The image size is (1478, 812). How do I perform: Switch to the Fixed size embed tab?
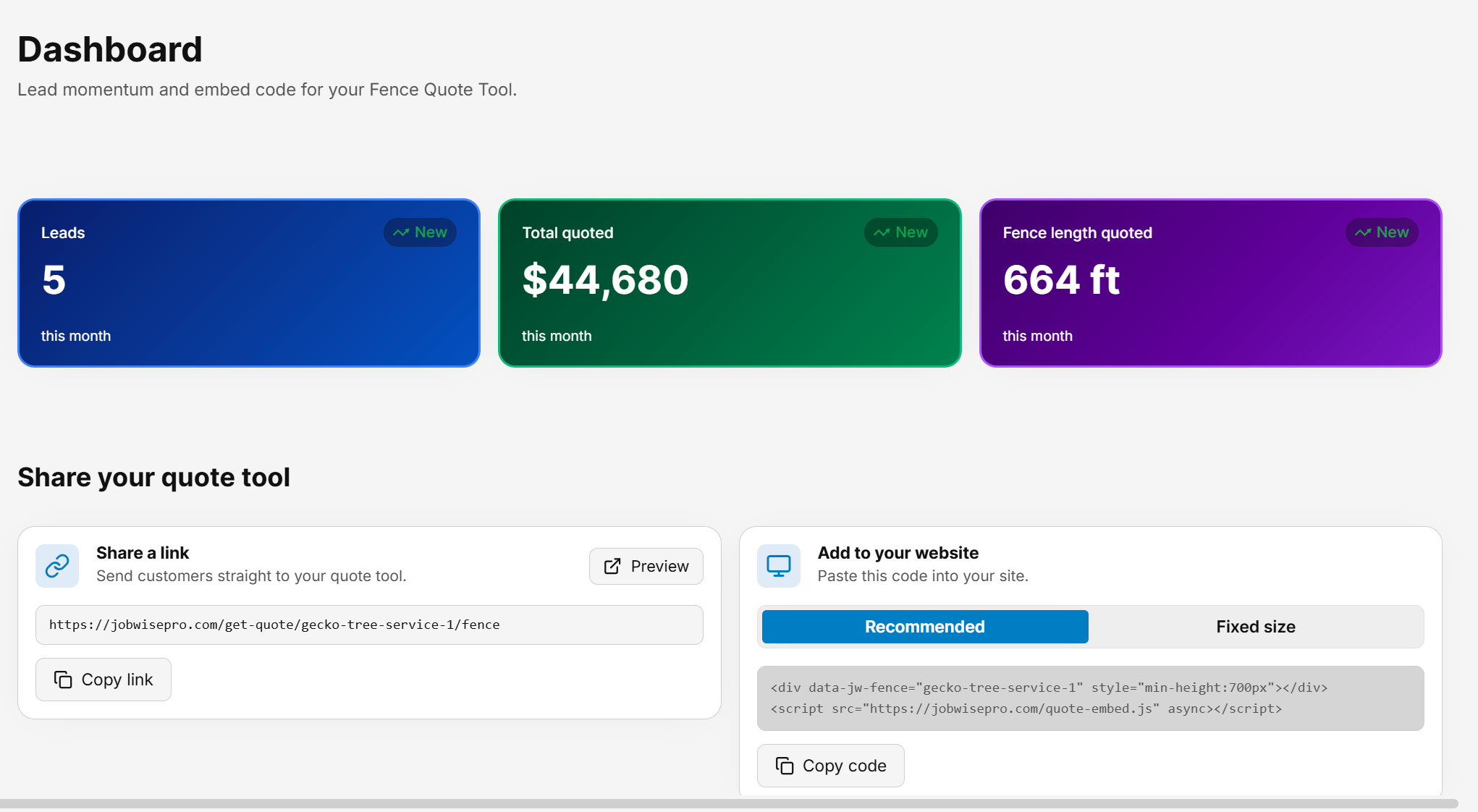click(1256, 627)
